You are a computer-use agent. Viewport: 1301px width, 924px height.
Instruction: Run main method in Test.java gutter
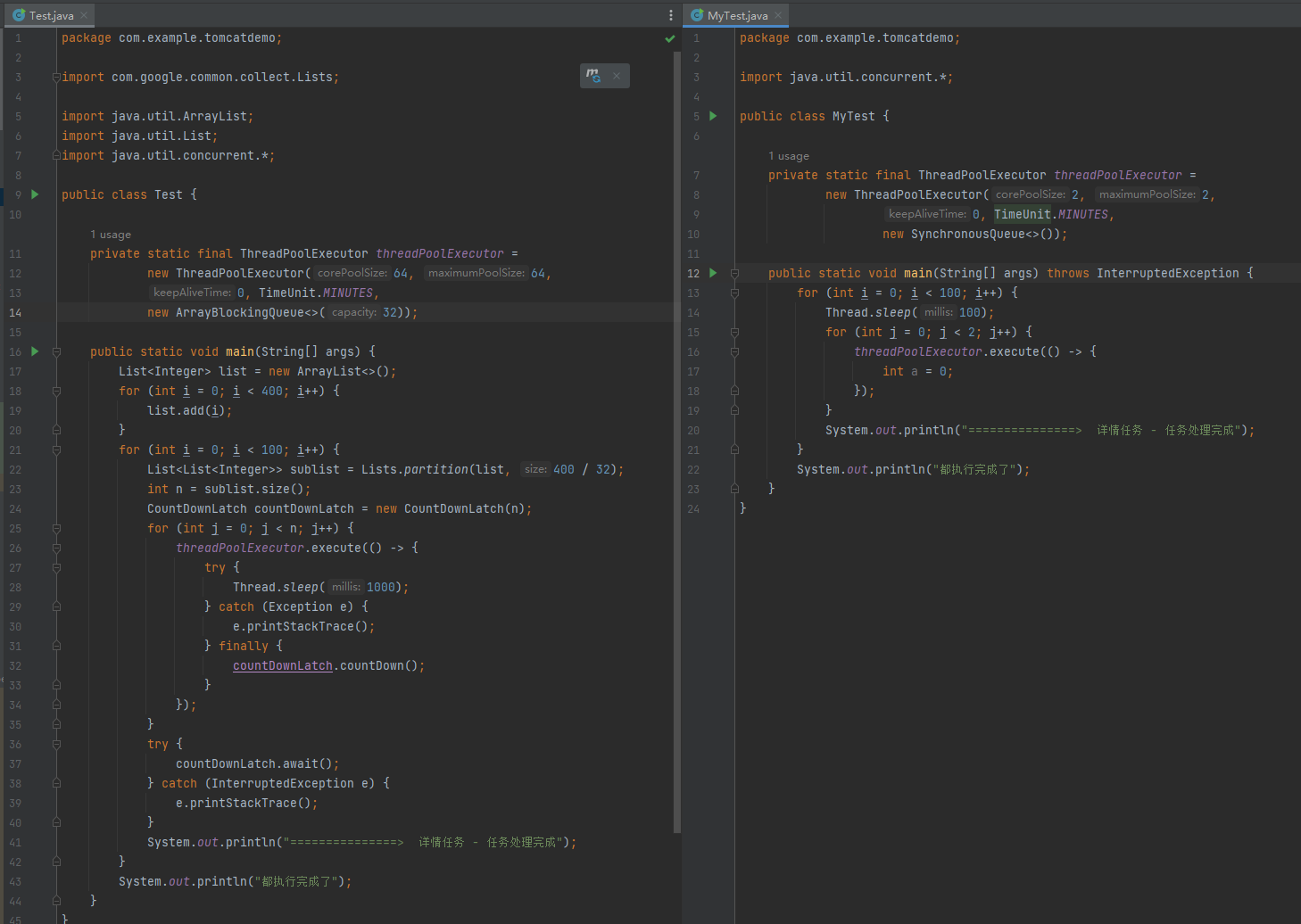tap(36, 351)
